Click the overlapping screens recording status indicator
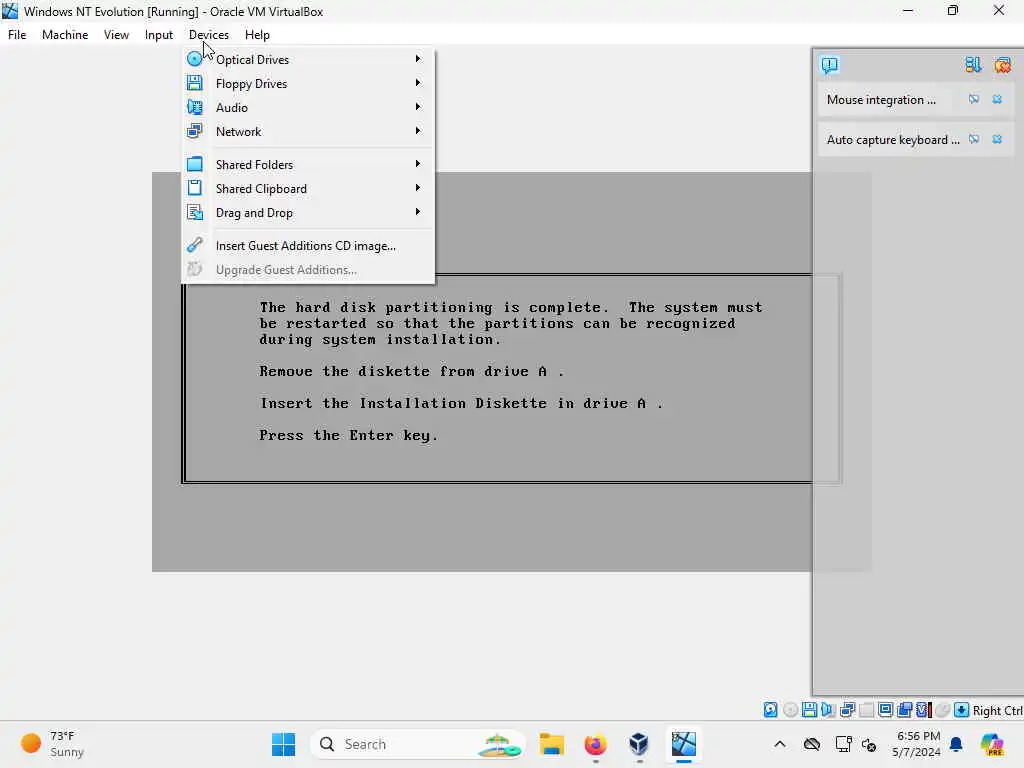Screen dimensions: 1024x768 (904, 710)
